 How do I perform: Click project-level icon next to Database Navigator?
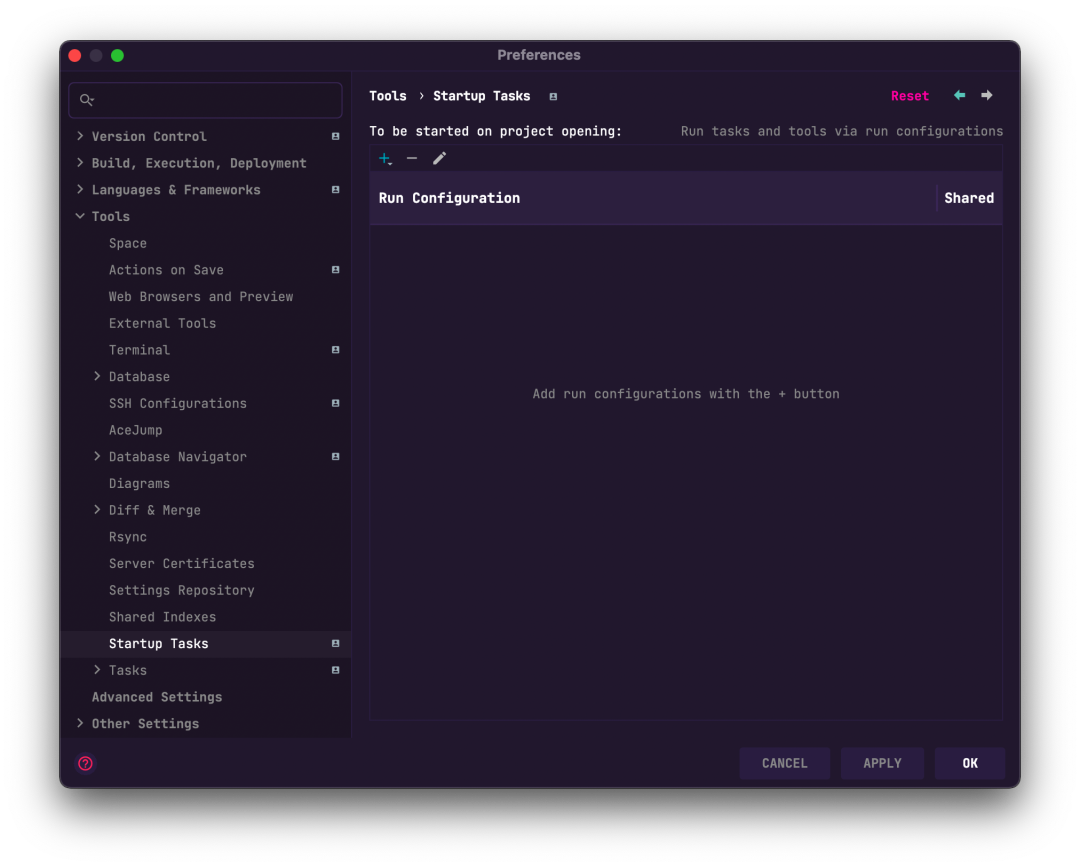(335, 457)
